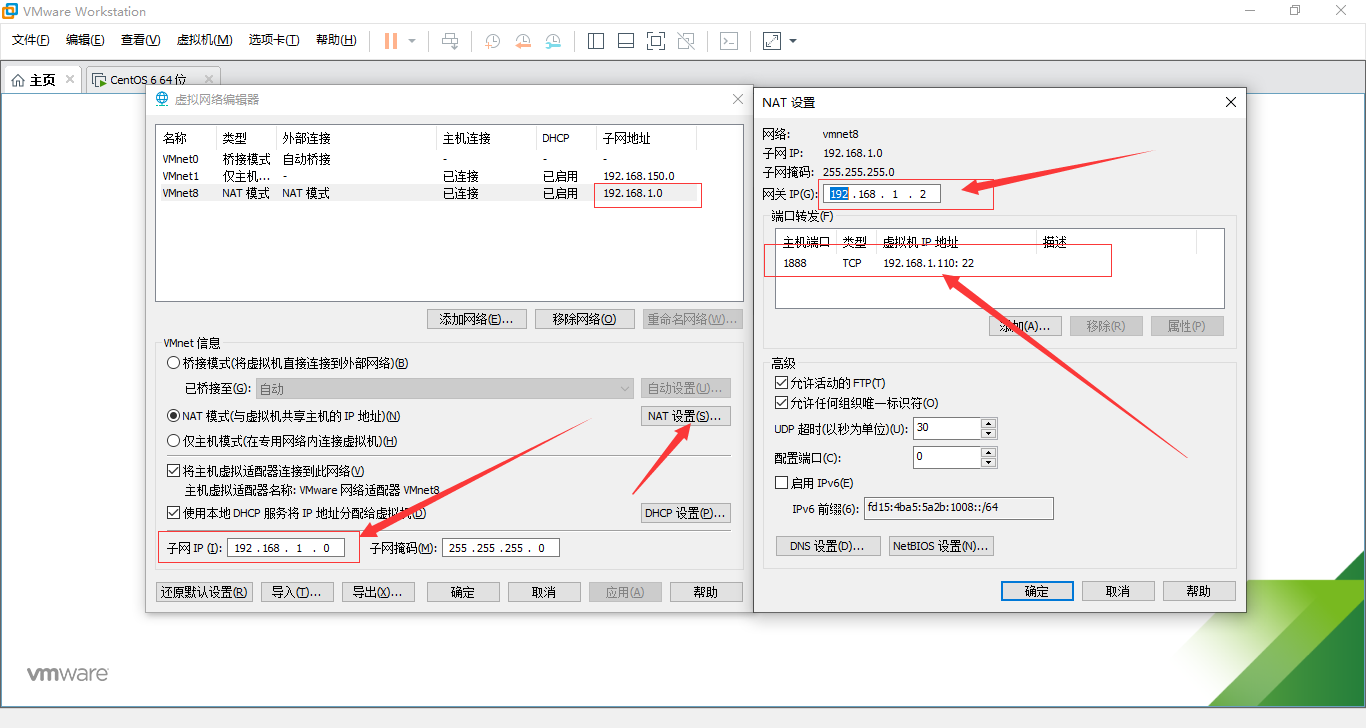Image resolution: width=1366 pixels, height=728 pixels.
Task: Click the Send Ctrl+Alt+Del toolbar icon
Action: point(450,41)
